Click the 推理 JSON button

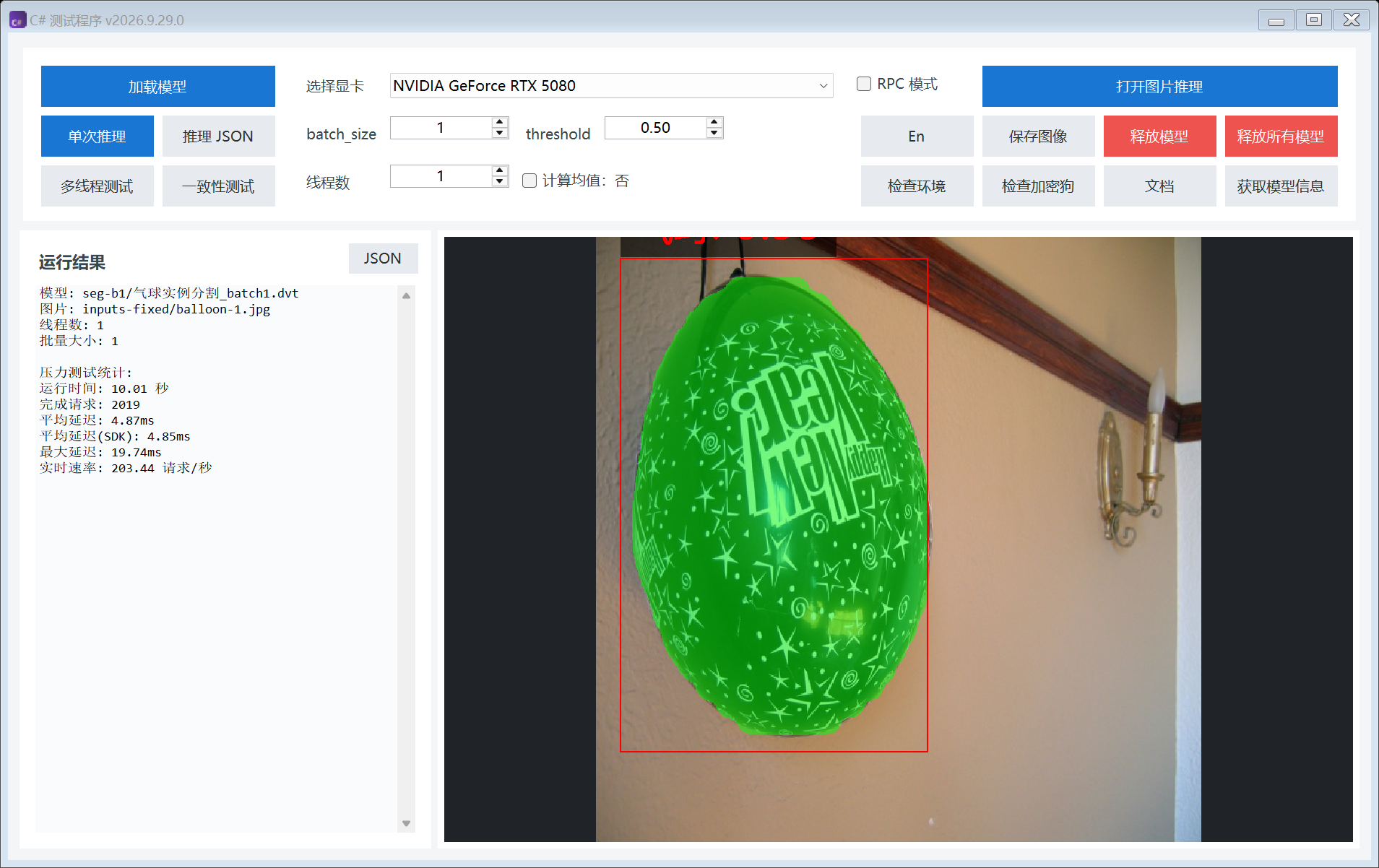pos(218,136)
